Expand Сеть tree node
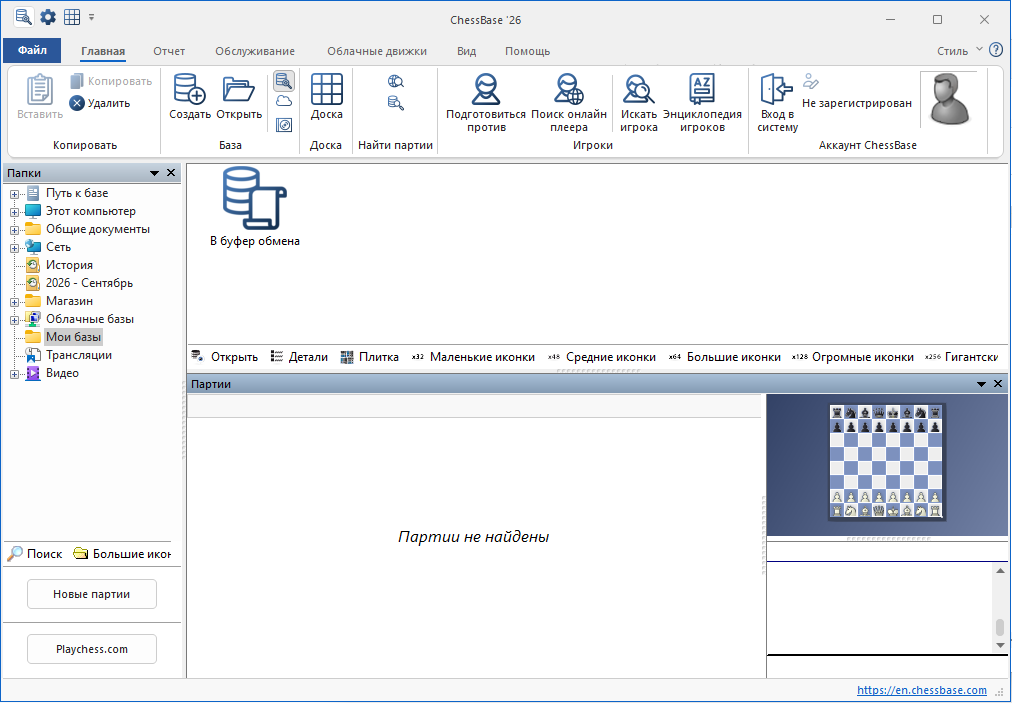This screenshot has width=1012, height=703. pyautogui.click(x=14, y=248)
